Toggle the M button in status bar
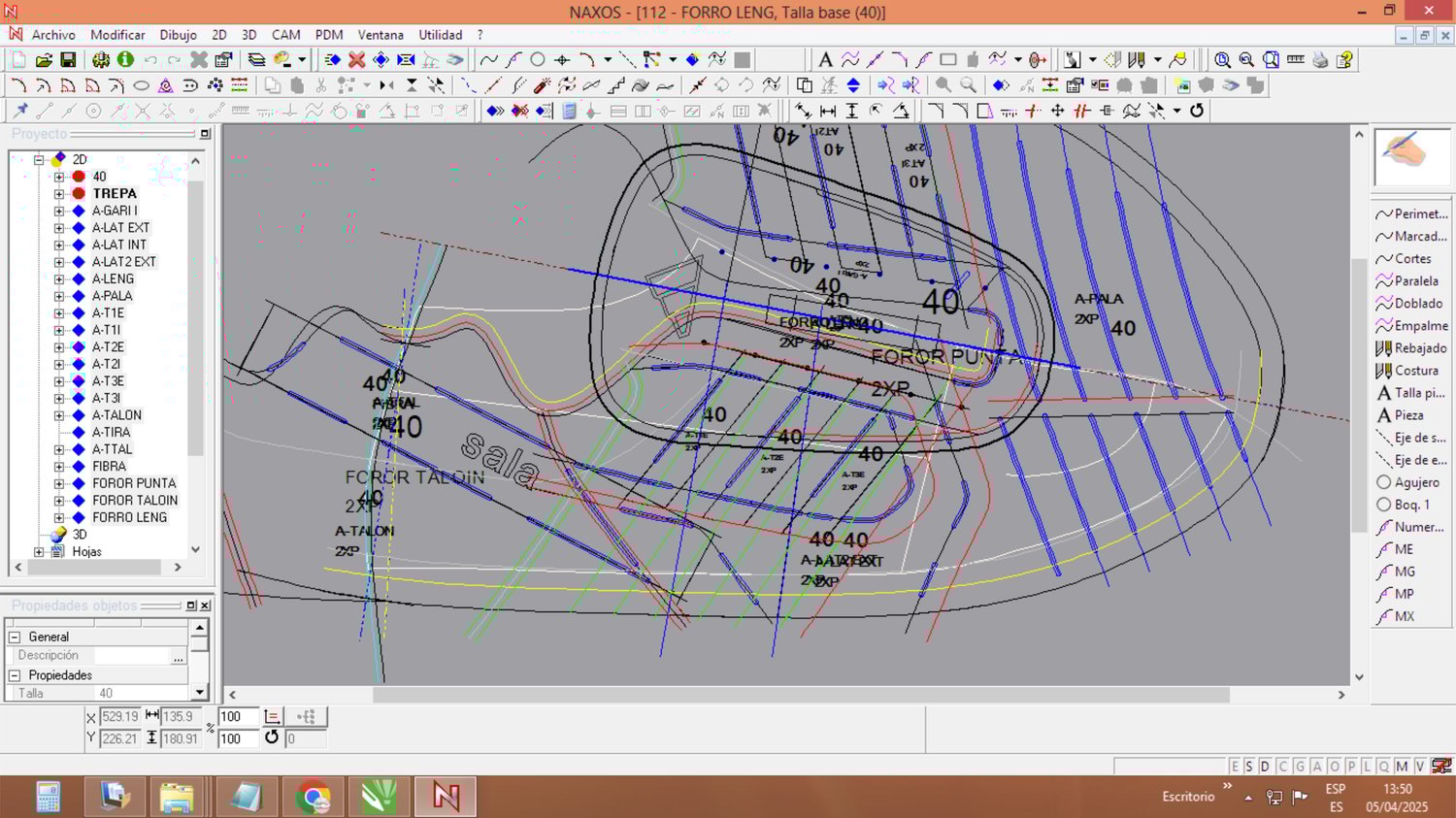This screenshot has height=818, width=1456. (x=1402, y=767)
